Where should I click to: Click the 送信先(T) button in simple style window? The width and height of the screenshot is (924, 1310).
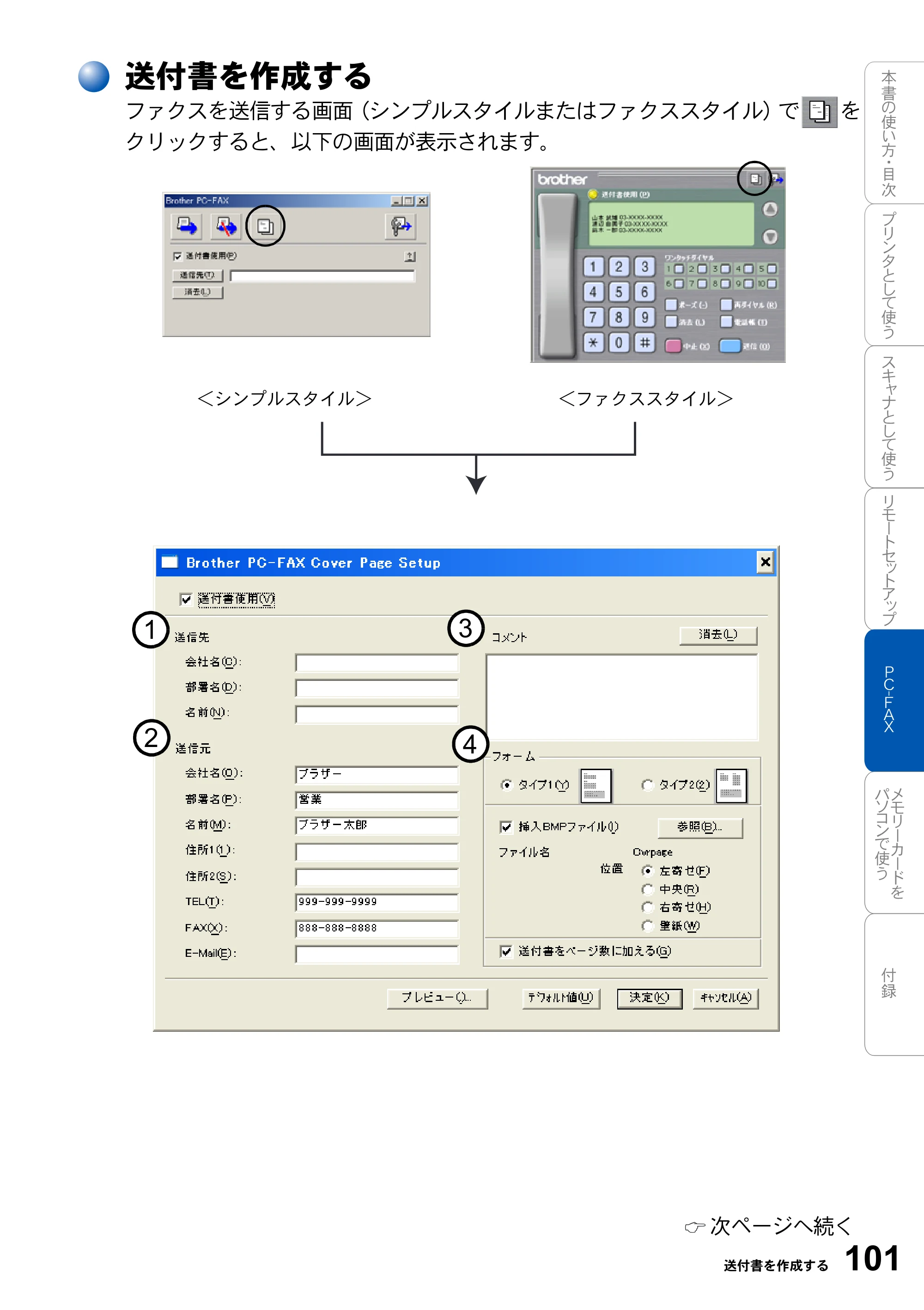click(x=197, y=275)
